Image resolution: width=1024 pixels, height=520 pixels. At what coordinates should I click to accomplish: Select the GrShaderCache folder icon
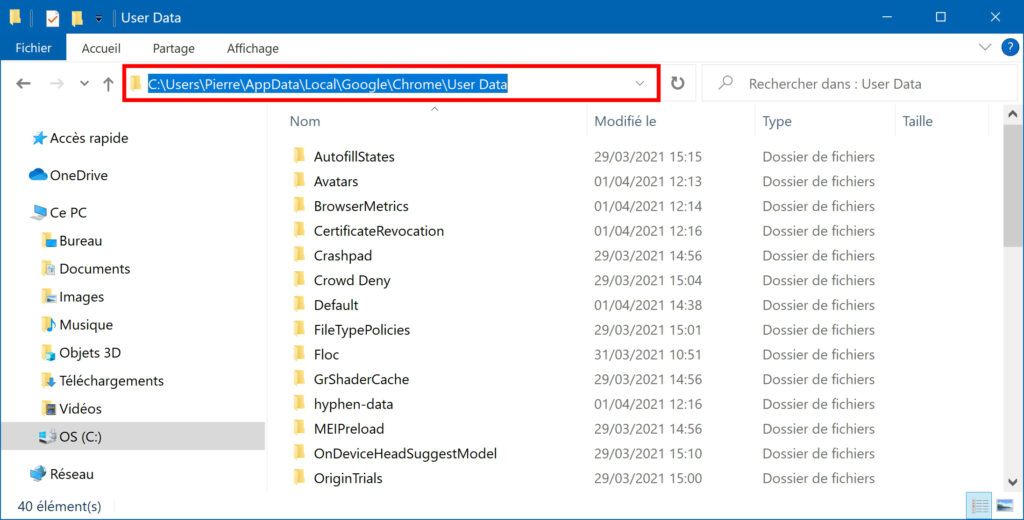[x=299, y=379]
